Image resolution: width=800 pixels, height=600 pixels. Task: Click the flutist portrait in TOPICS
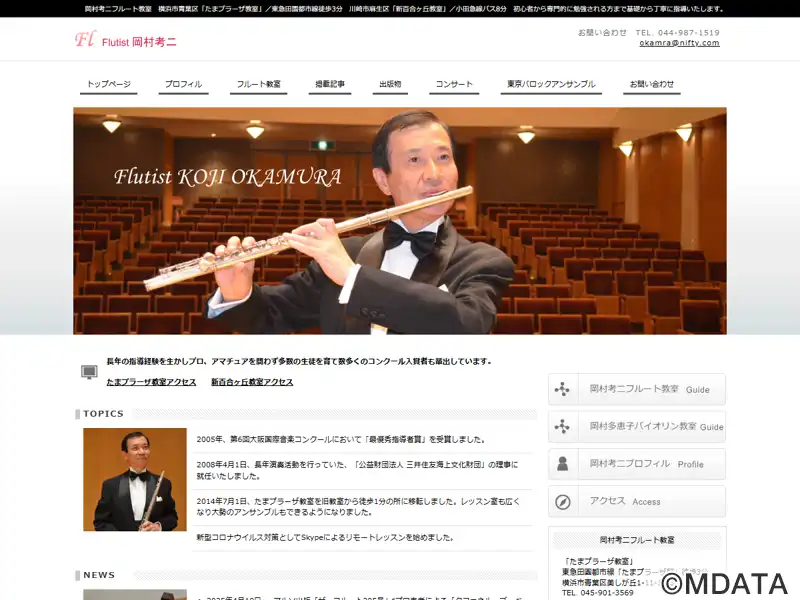(x=135, y=480)
